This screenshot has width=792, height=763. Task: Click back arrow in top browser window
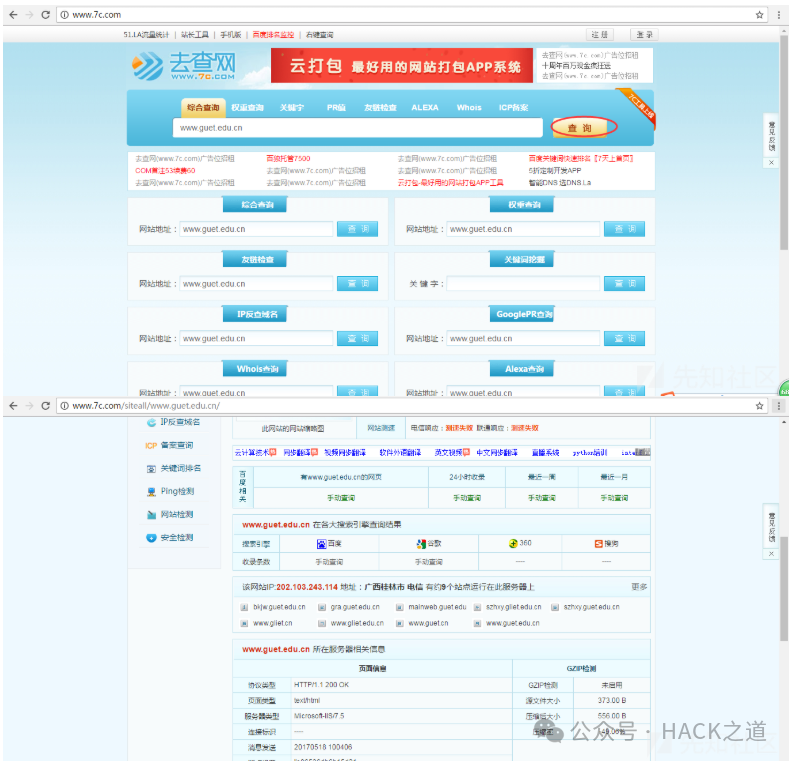tap(13, 15)
